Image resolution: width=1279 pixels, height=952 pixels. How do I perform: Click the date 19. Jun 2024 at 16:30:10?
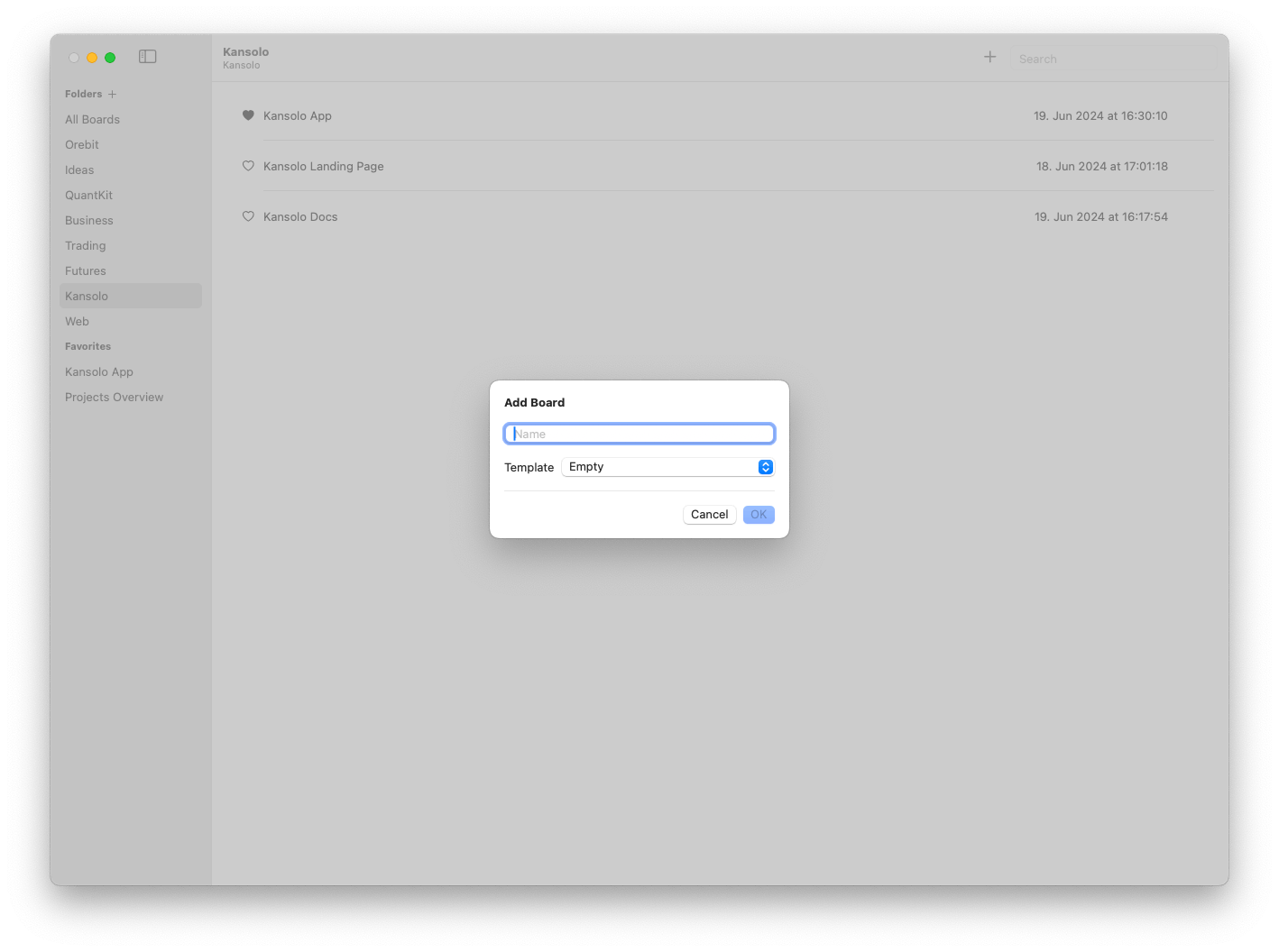(x=1100, y=115)
